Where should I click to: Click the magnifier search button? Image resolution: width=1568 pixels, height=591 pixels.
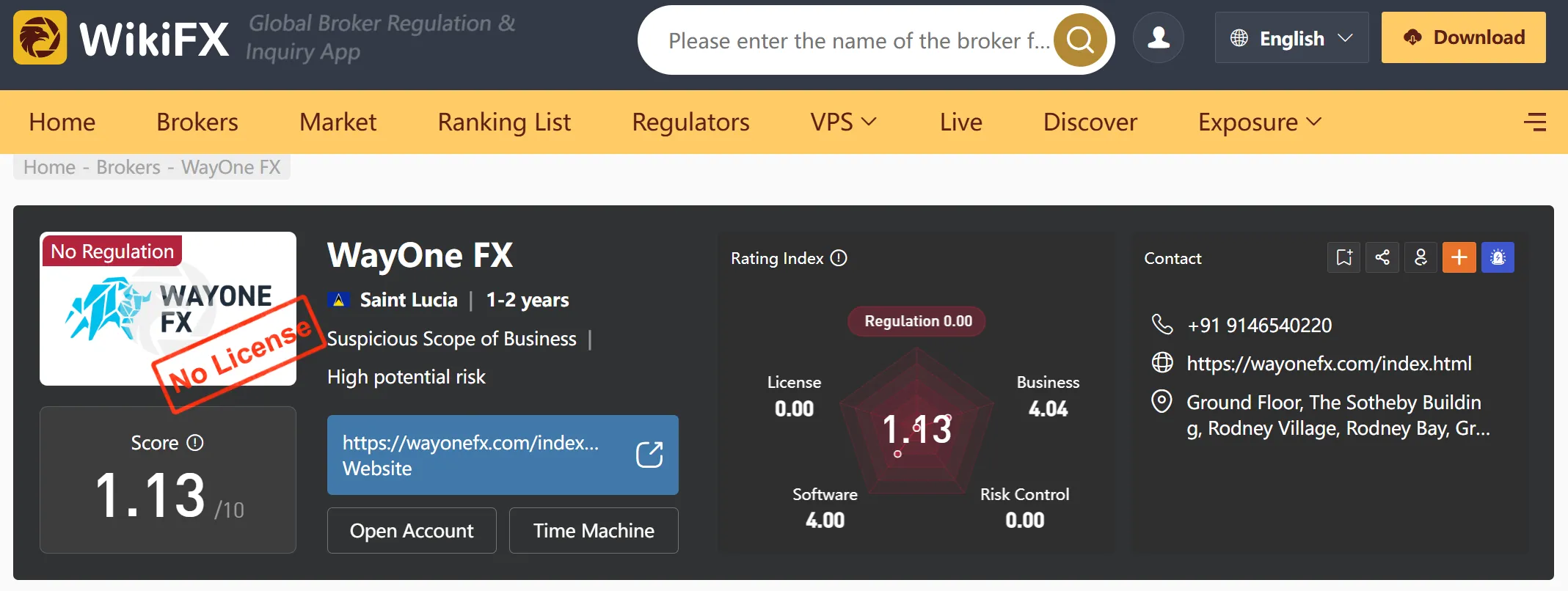click(x=1080, y=40)
